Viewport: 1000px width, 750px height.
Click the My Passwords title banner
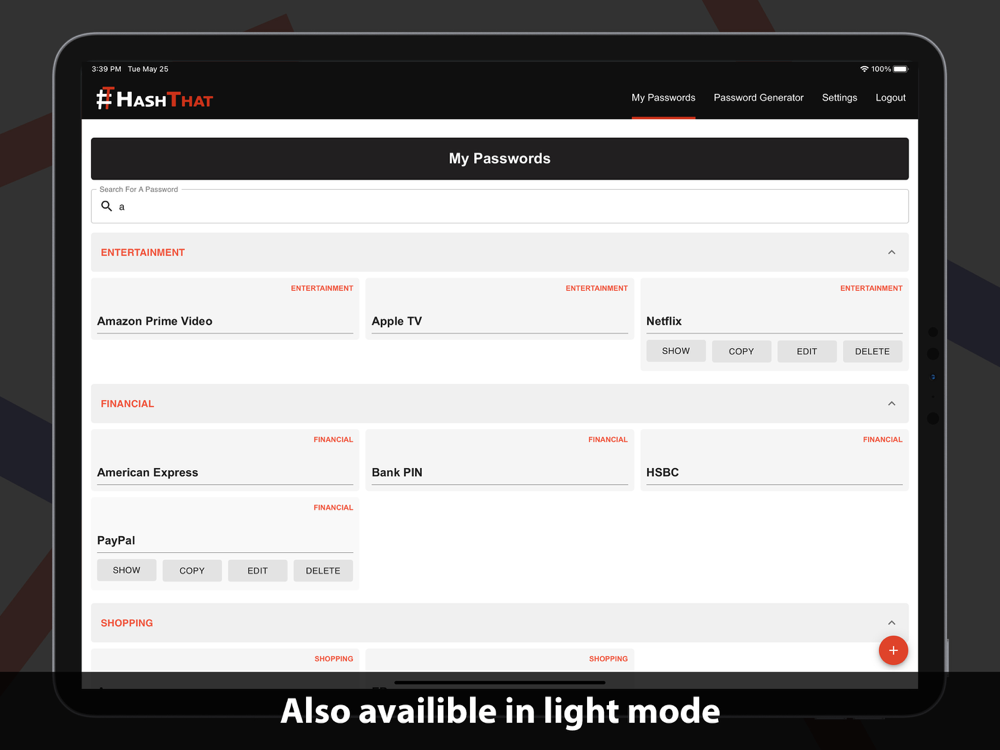[x=500, y=159]
